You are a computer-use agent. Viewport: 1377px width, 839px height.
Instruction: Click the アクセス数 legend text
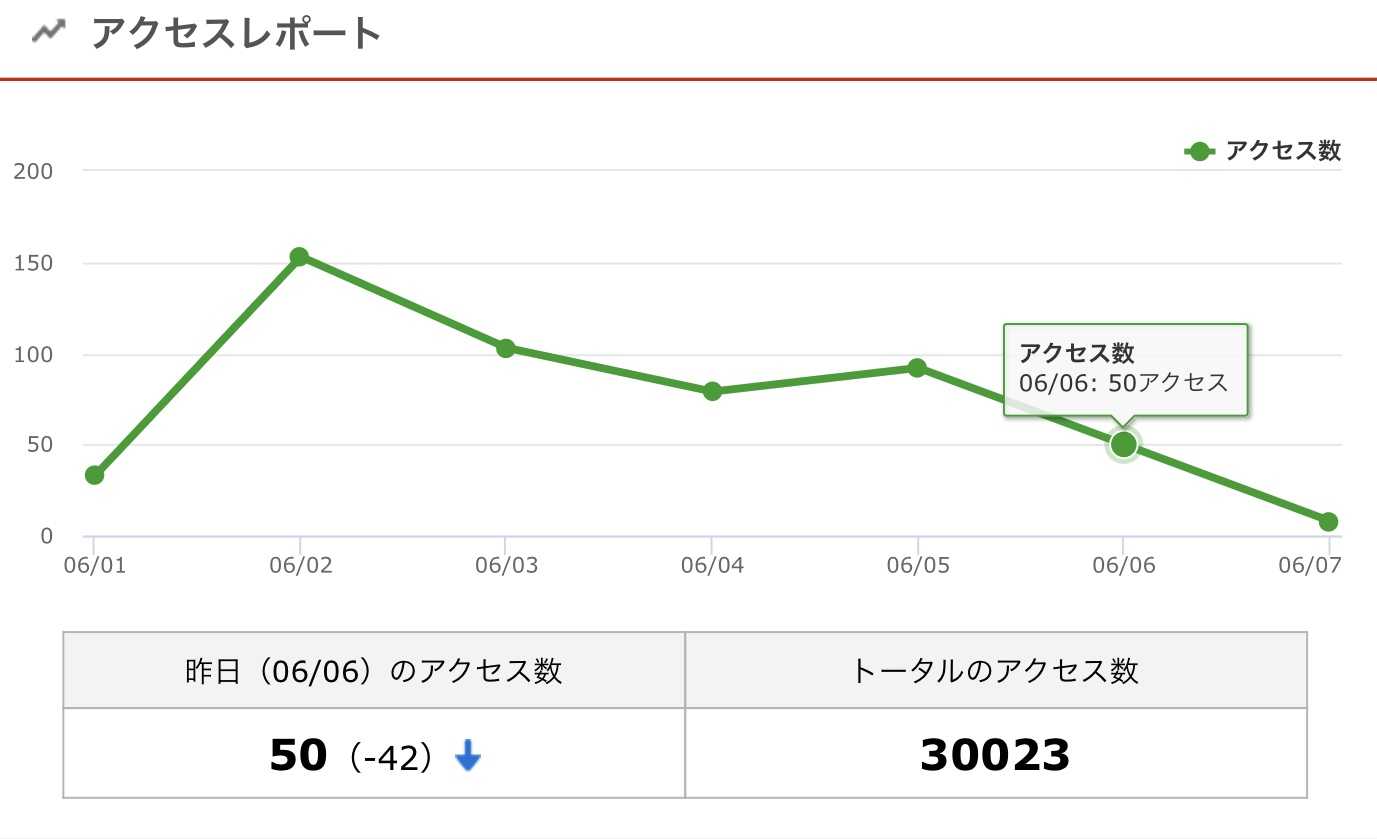[1283, 151]
